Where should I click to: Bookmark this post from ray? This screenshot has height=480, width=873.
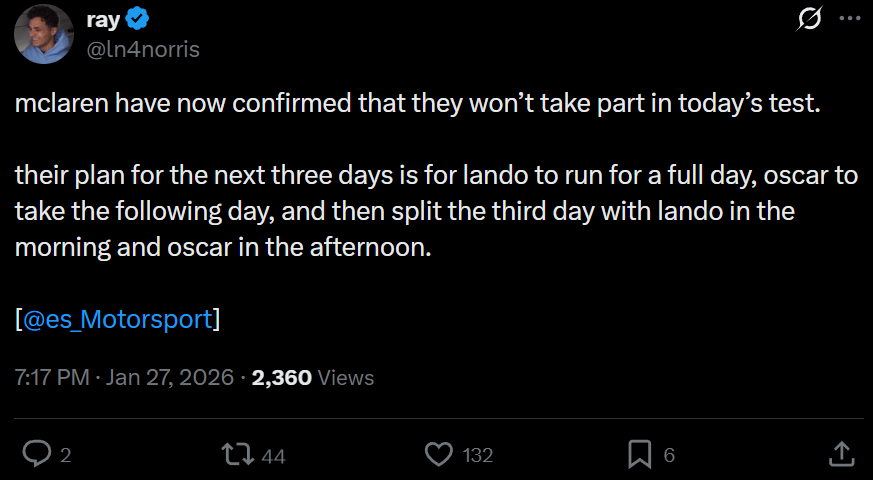(639, 455)
